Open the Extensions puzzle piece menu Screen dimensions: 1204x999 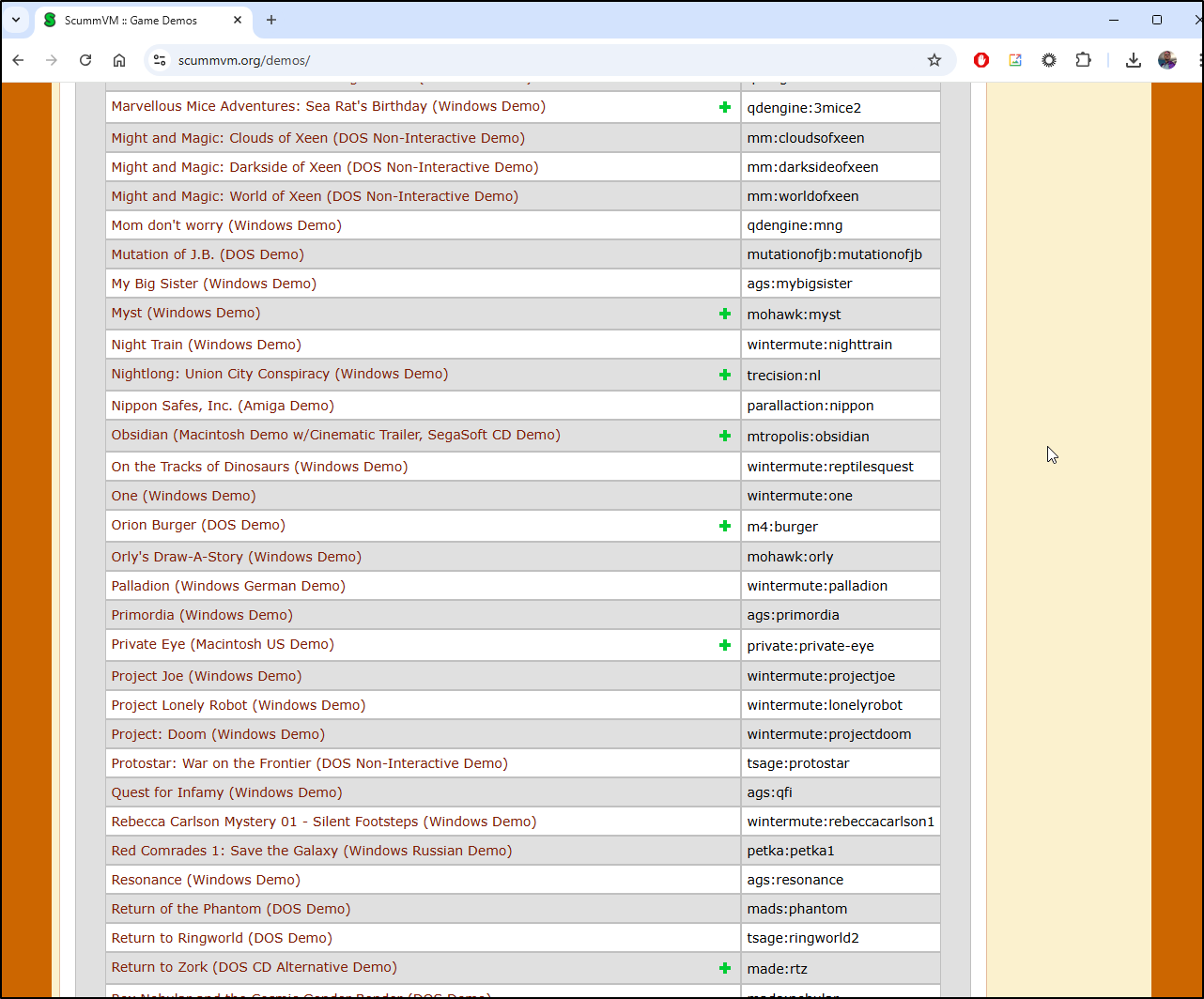(x=1083, y=60)
